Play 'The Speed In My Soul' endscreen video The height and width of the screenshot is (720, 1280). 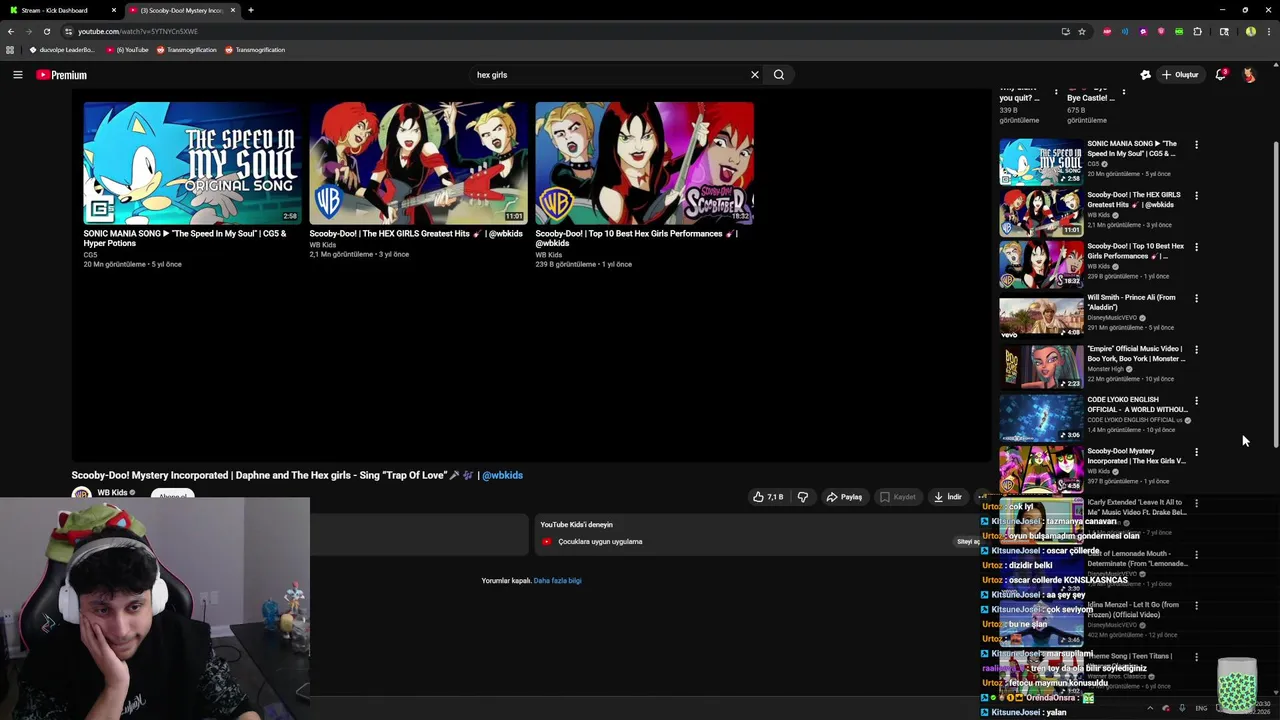coord(192,163)
